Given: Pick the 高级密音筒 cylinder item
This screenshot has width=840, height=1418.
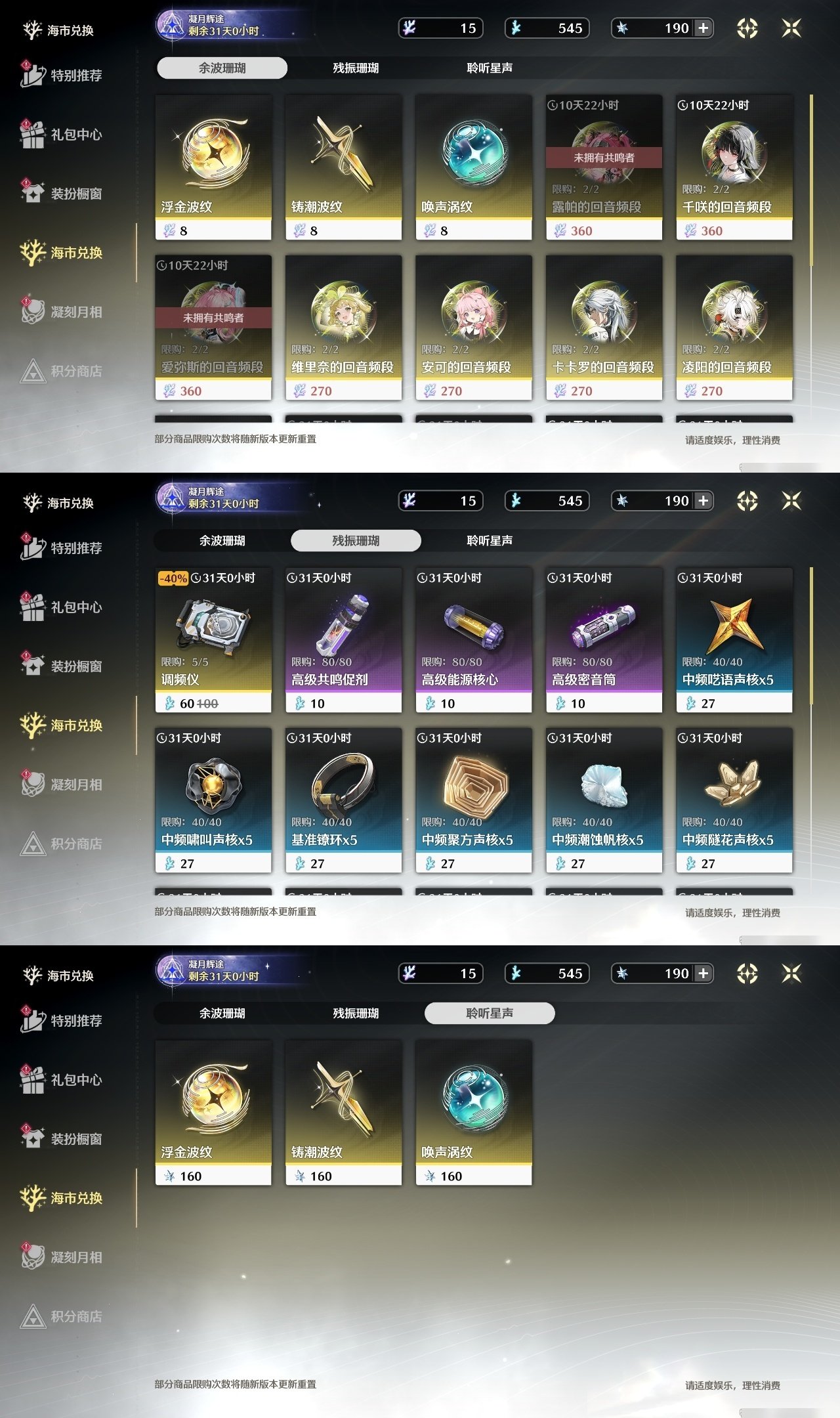Looking at the screenshot, I should (604, 640).
